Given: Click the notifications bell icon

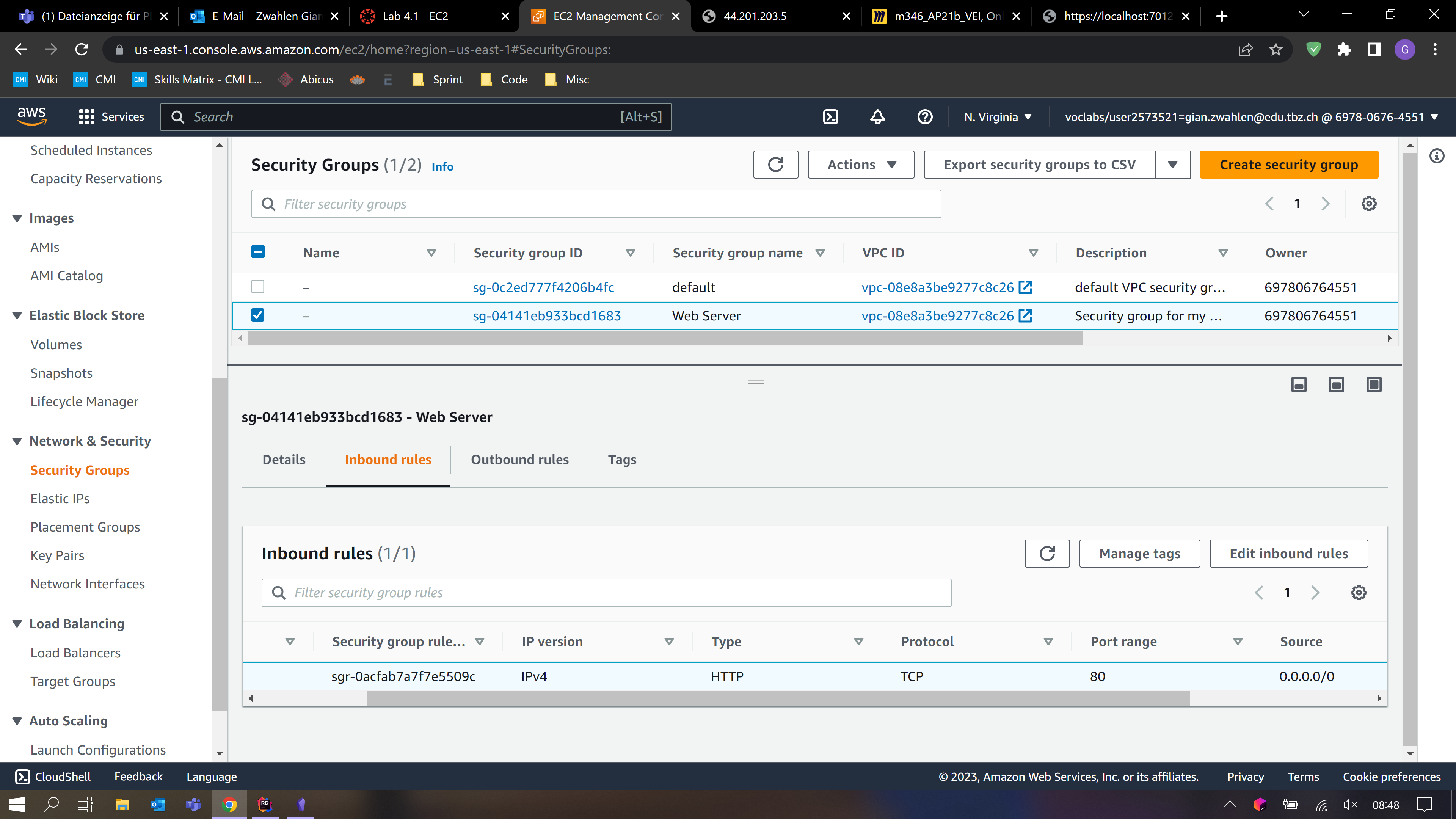Looking at the screenshot, I should click(877, 117).
